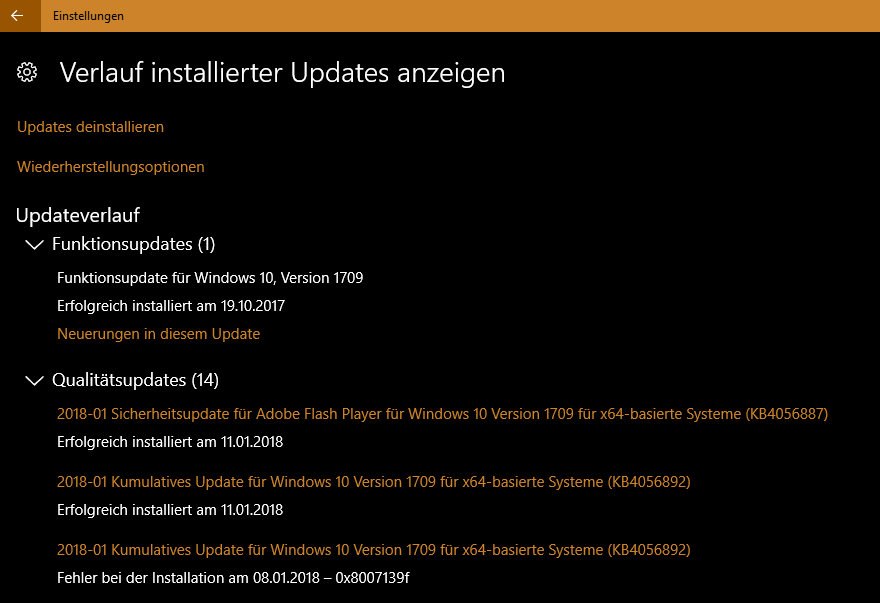Open the KB4056892 link that failed installation

pos(373,550)
